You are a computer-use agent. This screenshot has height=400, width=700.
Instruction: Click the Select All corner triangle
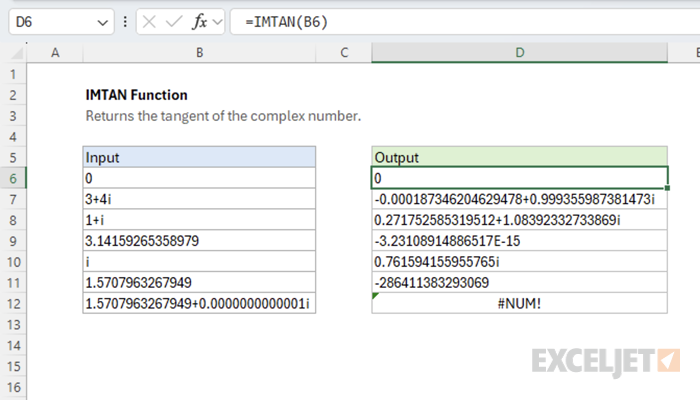tap(17, 53)
